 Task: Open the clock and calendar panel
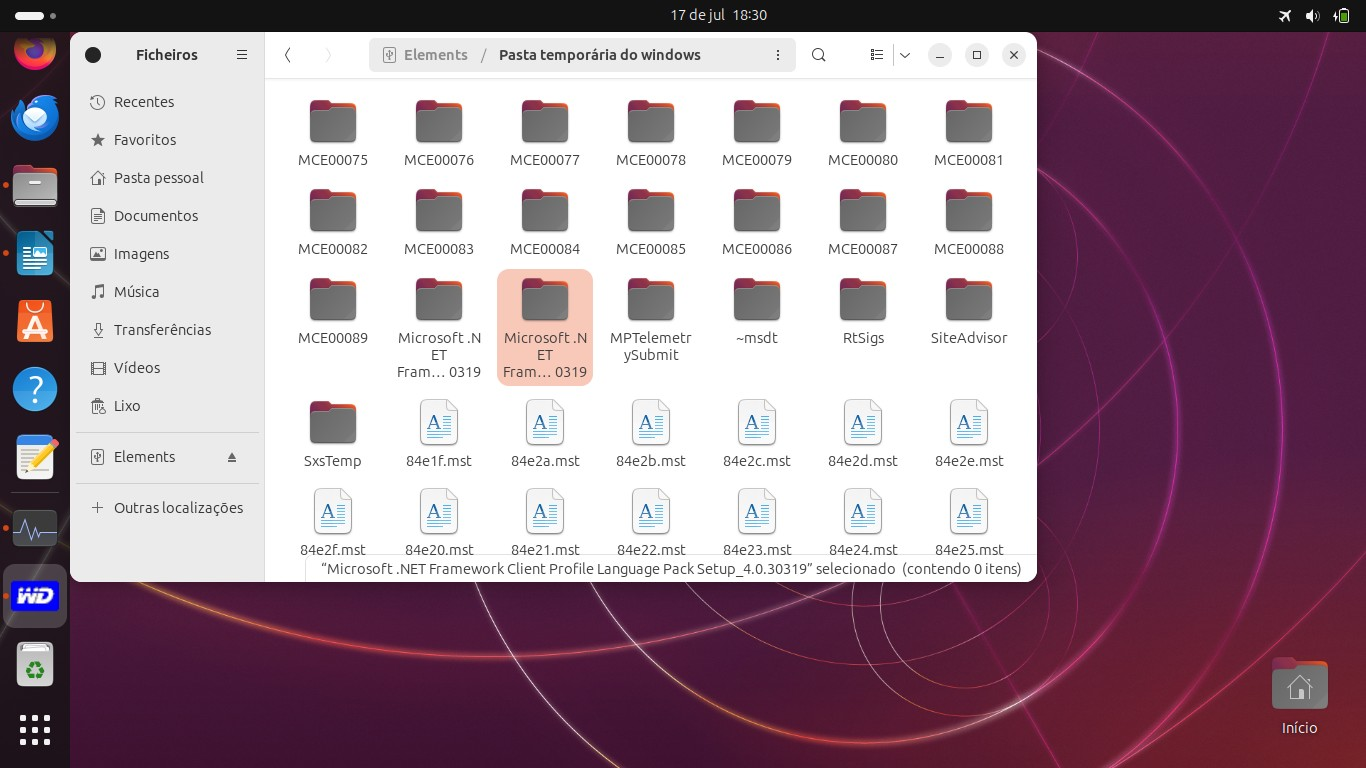[718, 15]
